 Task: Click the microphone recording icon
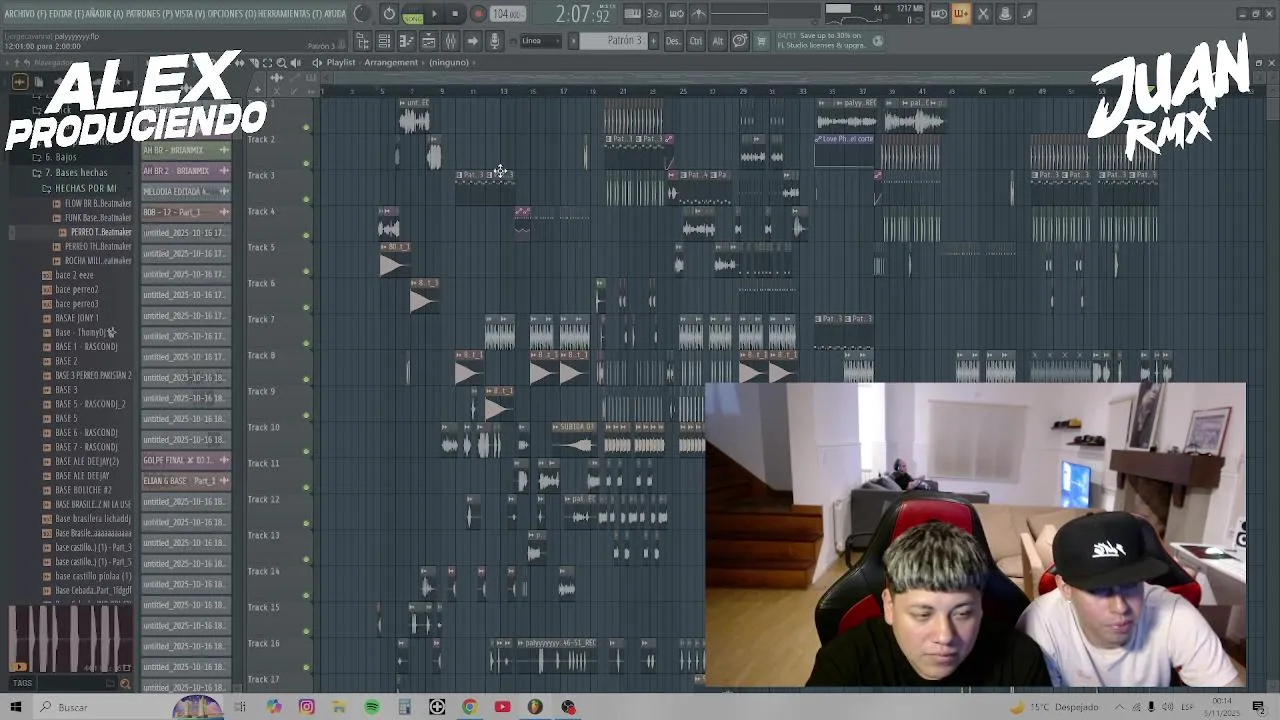494,41
